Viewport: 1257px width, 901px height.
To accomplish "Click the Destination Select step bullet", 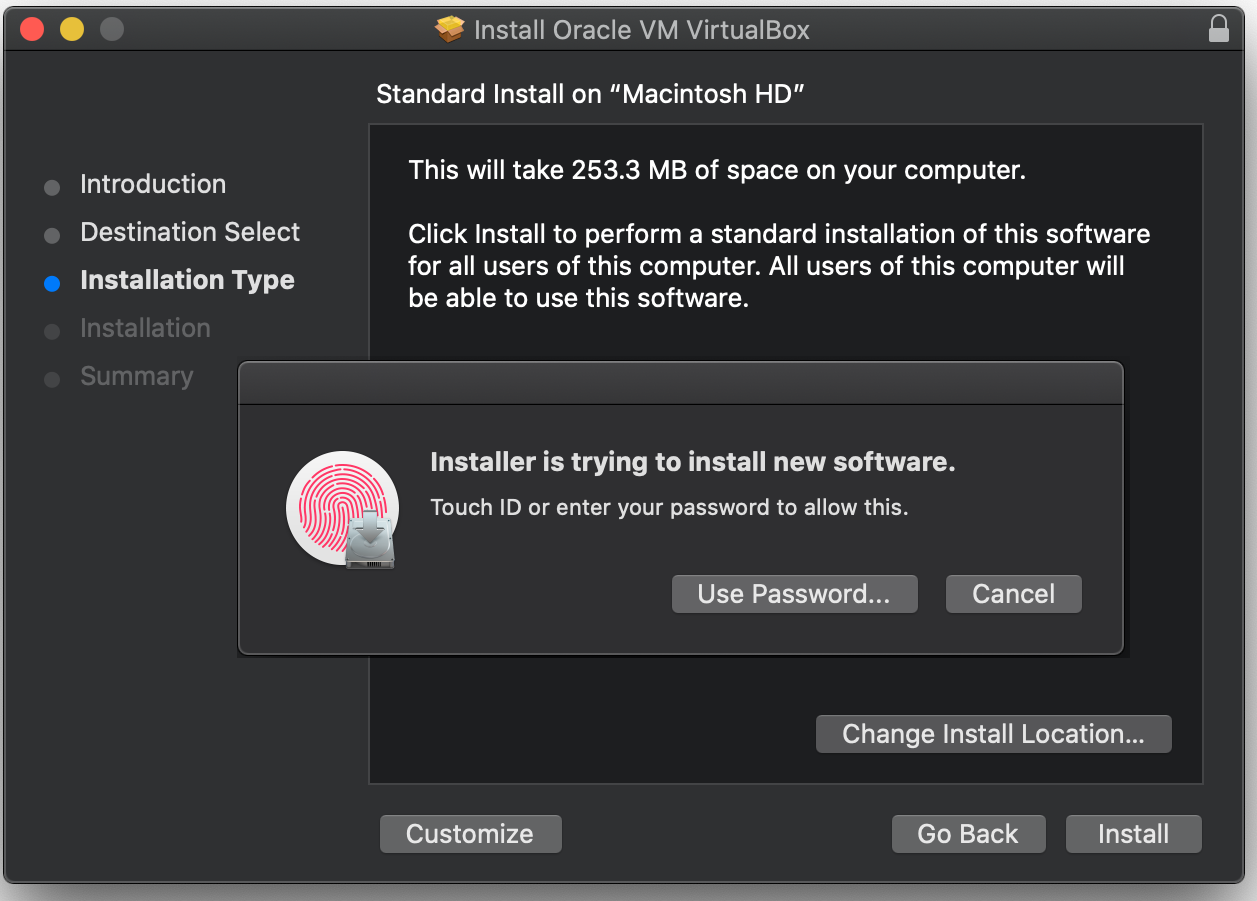I will pyautogui.click(x=52, y=235).
